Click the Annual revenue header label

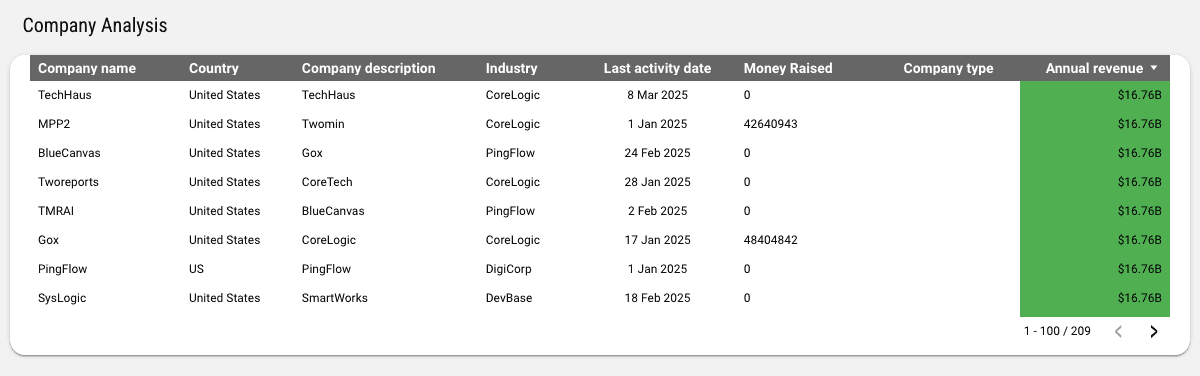[x=1094, y=68]
